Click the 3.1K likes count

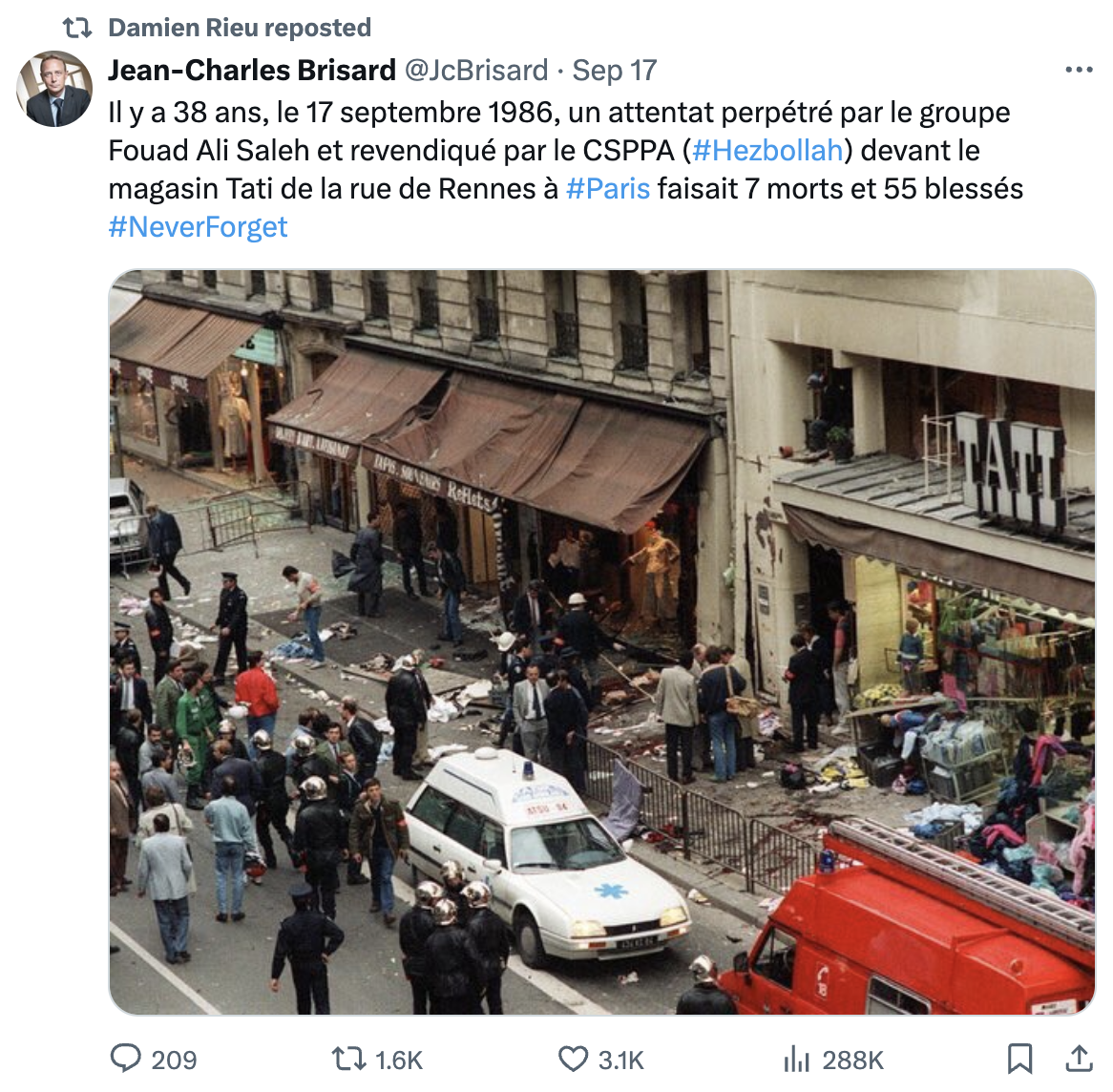point(620,1060)
